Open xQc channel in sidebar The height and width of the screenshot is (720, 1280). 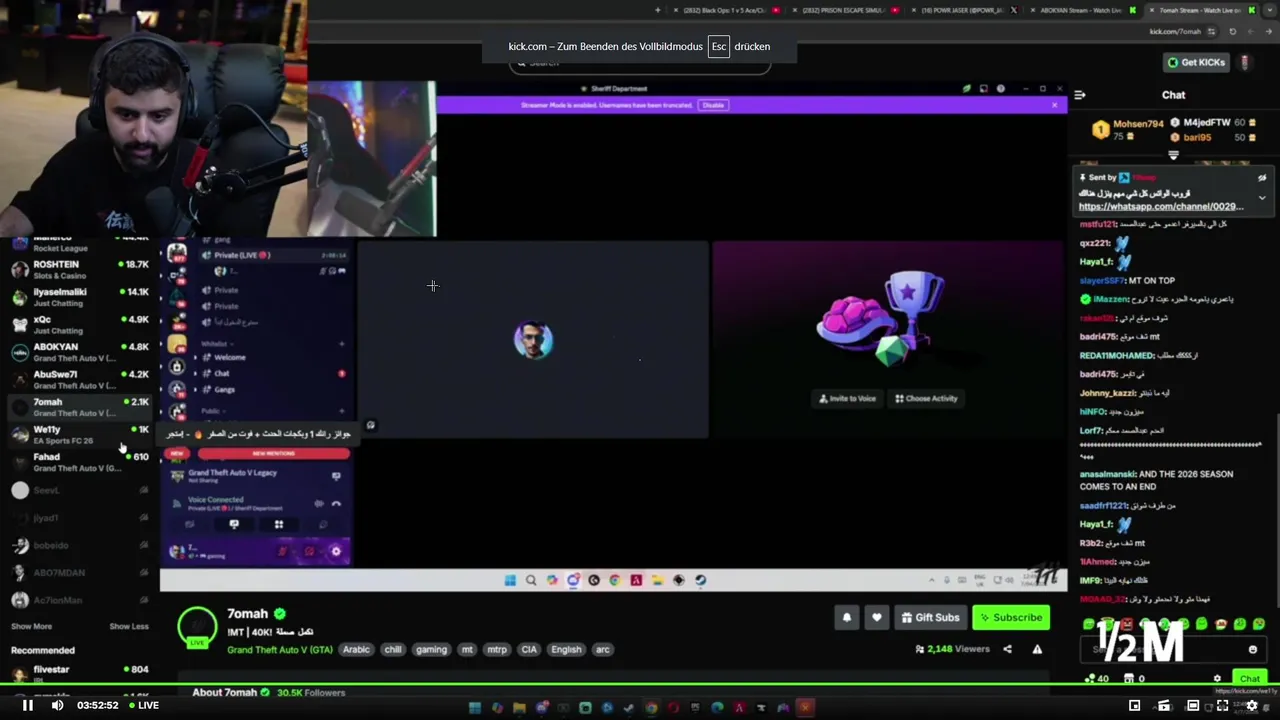tap(78, 324)
